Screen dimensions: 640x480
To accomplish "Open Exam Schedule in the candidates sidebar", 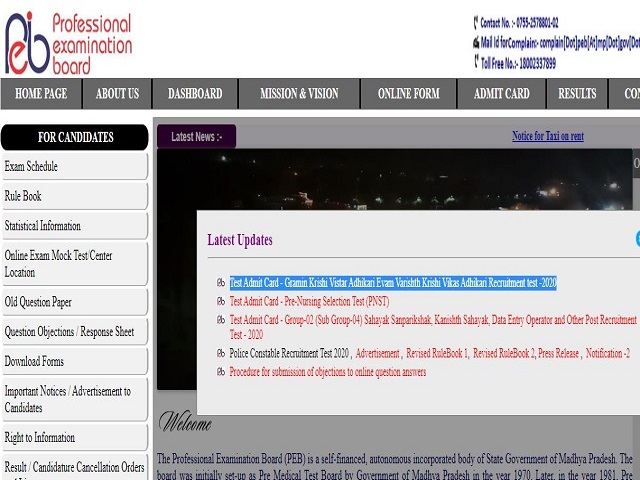I will pyautogui.click(x=75, y=167).
